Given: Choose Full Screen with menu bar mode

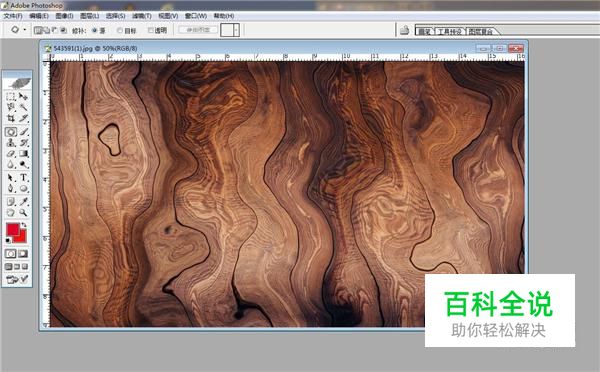Looking at the screenshot, I should coord(17,267).
